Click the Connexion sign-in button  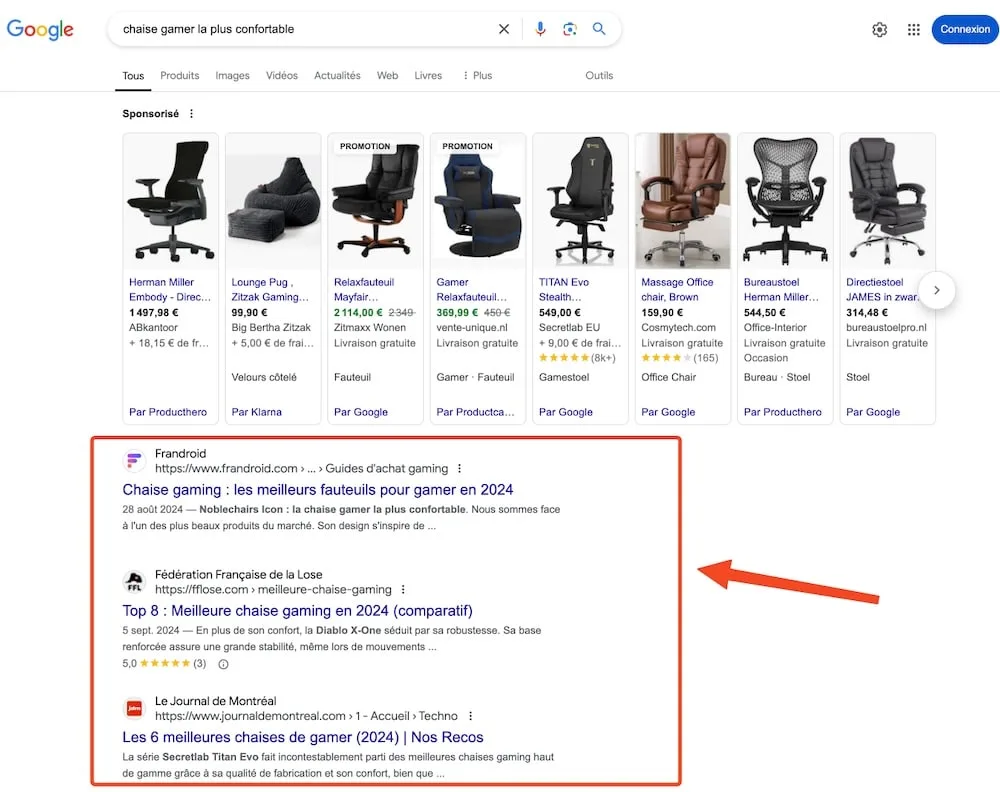pos(965,29)
